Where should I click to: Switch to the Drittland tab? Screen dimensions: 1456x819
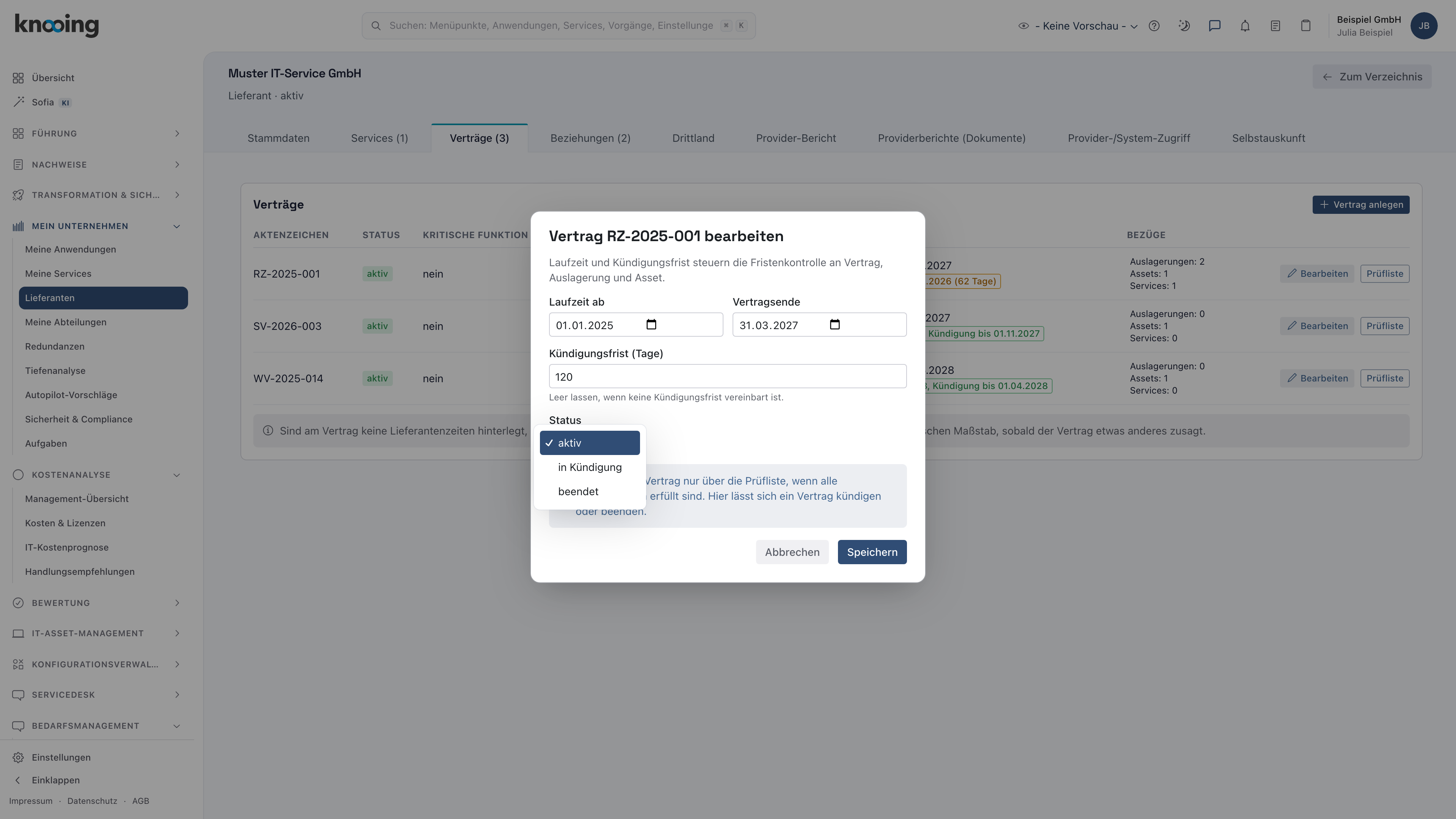693,138
